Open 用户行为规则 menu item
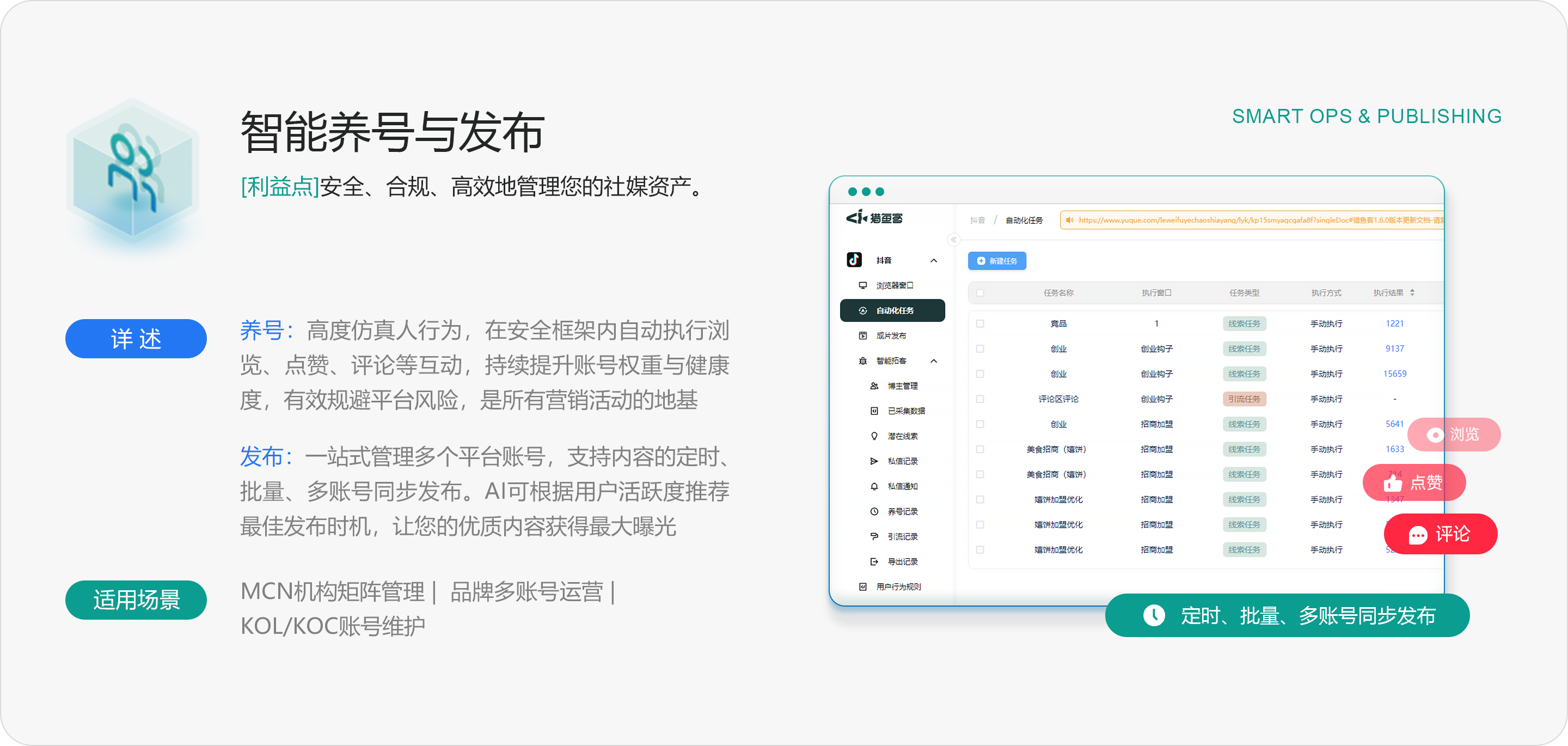1568x746 pixels. (x=898, y=587)
